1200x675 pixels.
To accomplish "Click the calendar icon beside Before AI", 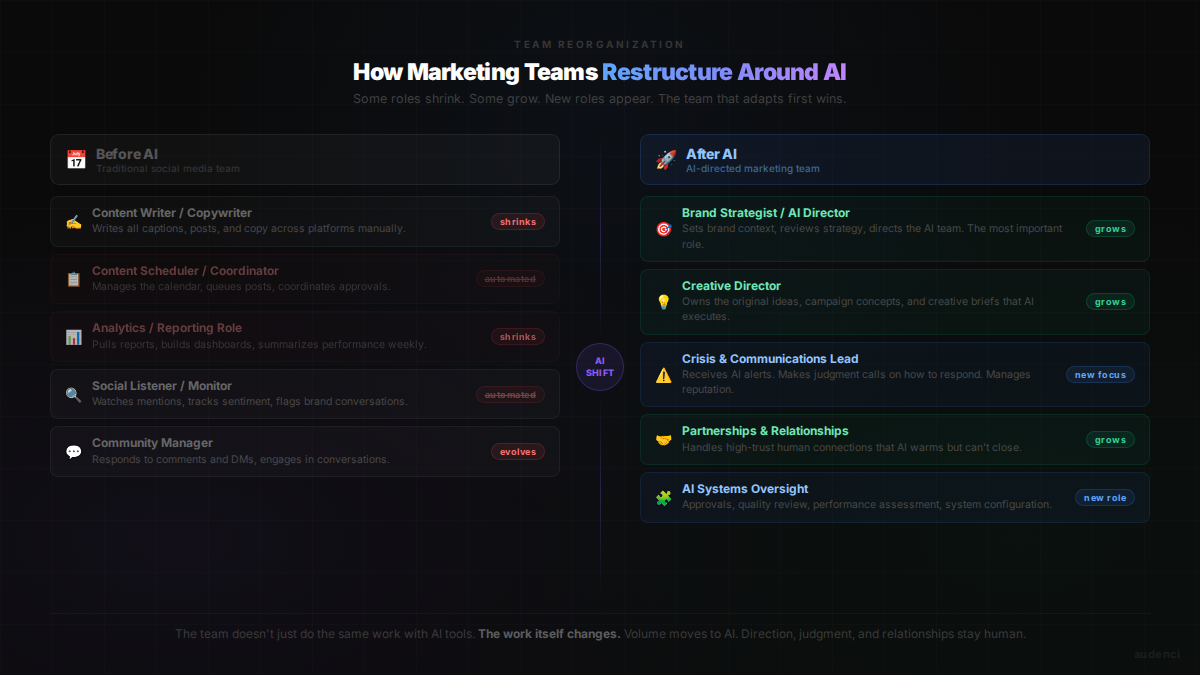I will [76, 160].
